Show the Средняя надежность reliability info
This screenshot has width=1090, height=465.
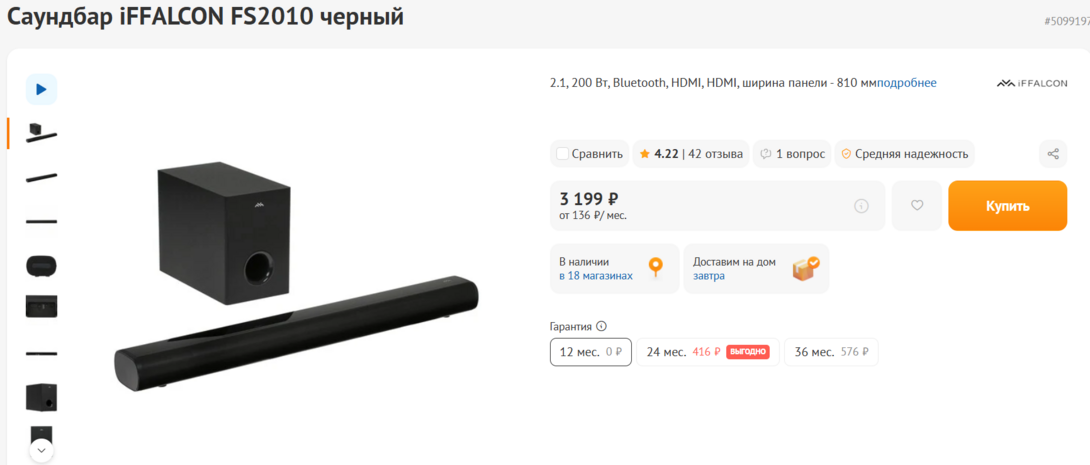(x=904, y=154)
